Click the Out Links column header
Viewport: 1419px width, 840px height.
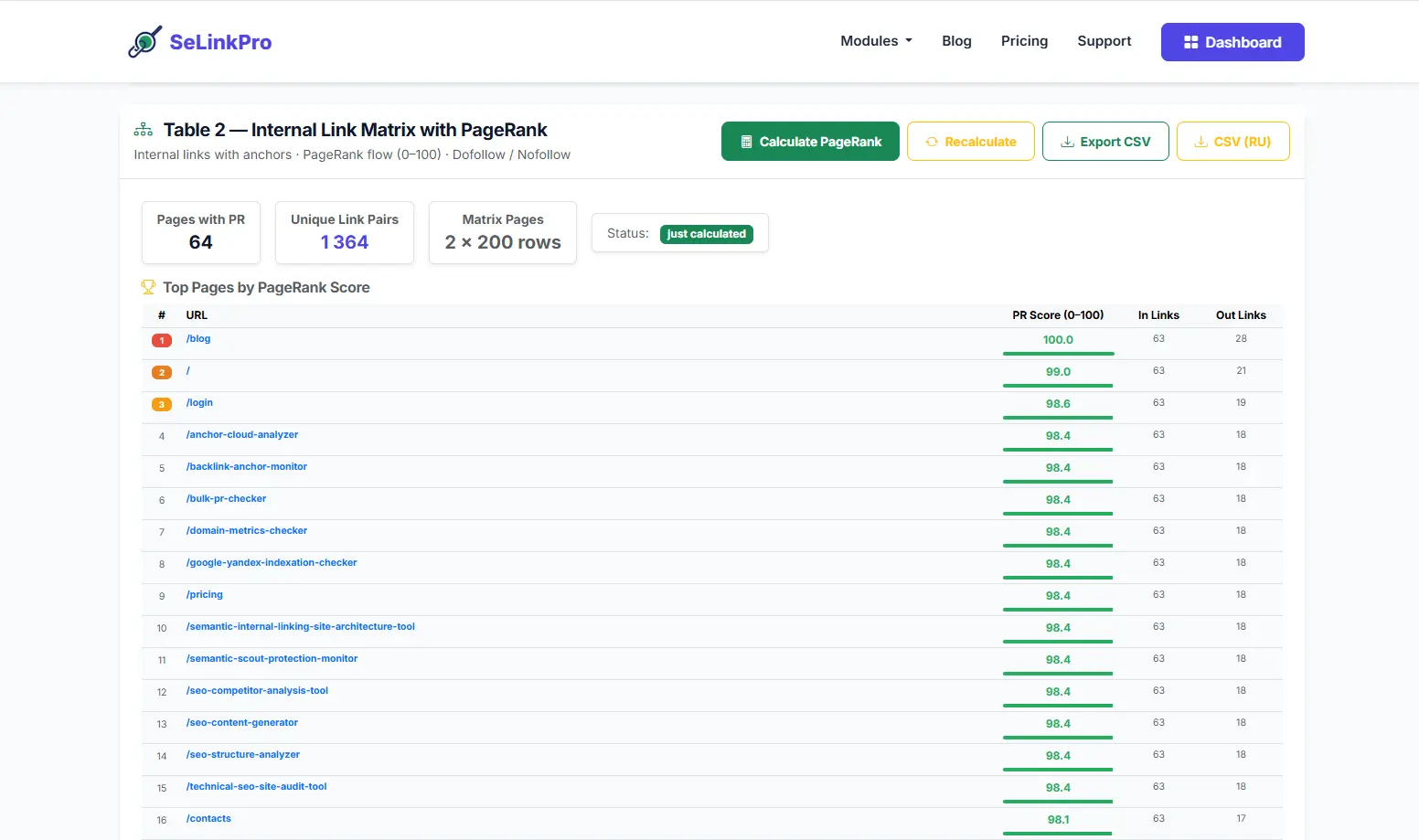(x=1241, y=314)
